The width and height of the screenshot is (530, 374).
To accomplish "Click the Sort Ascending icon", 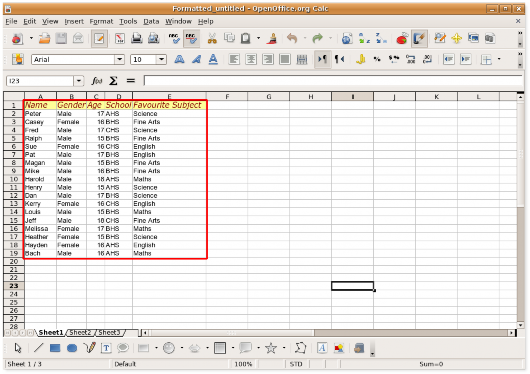I will [364, 38].
